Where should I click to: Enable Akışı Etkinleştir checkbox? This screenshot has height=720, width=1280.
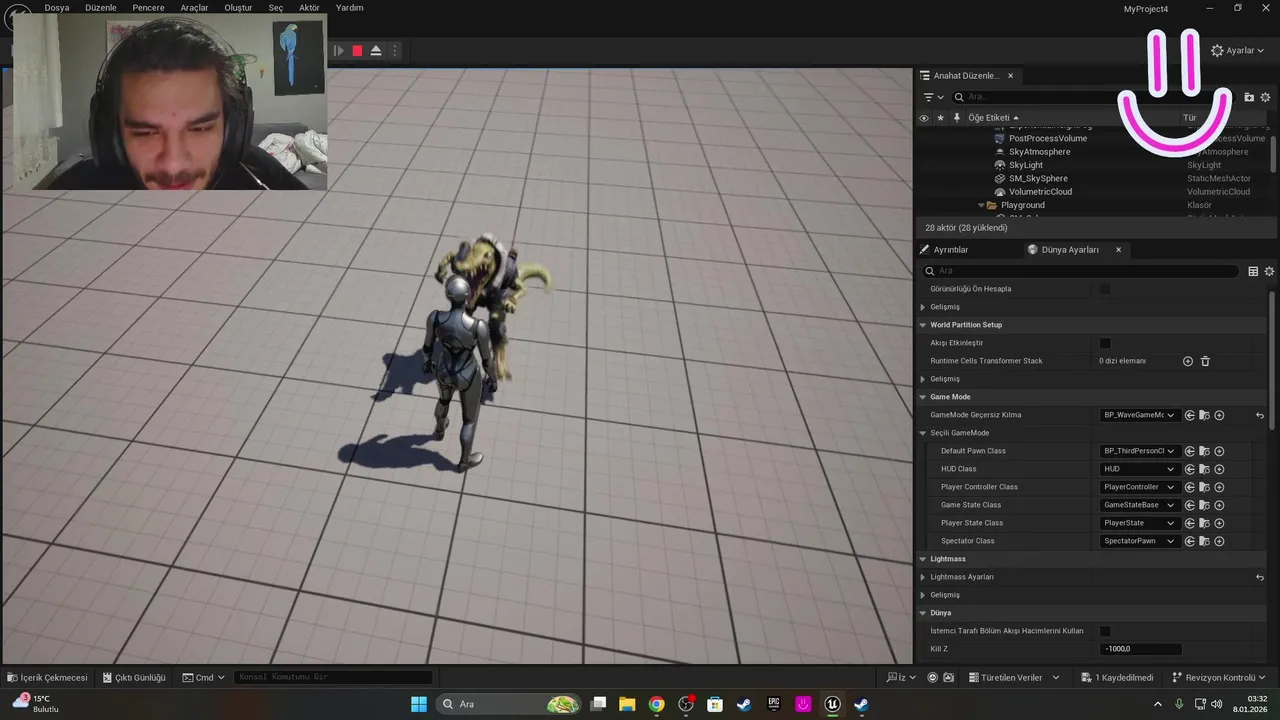point(1105,343)
